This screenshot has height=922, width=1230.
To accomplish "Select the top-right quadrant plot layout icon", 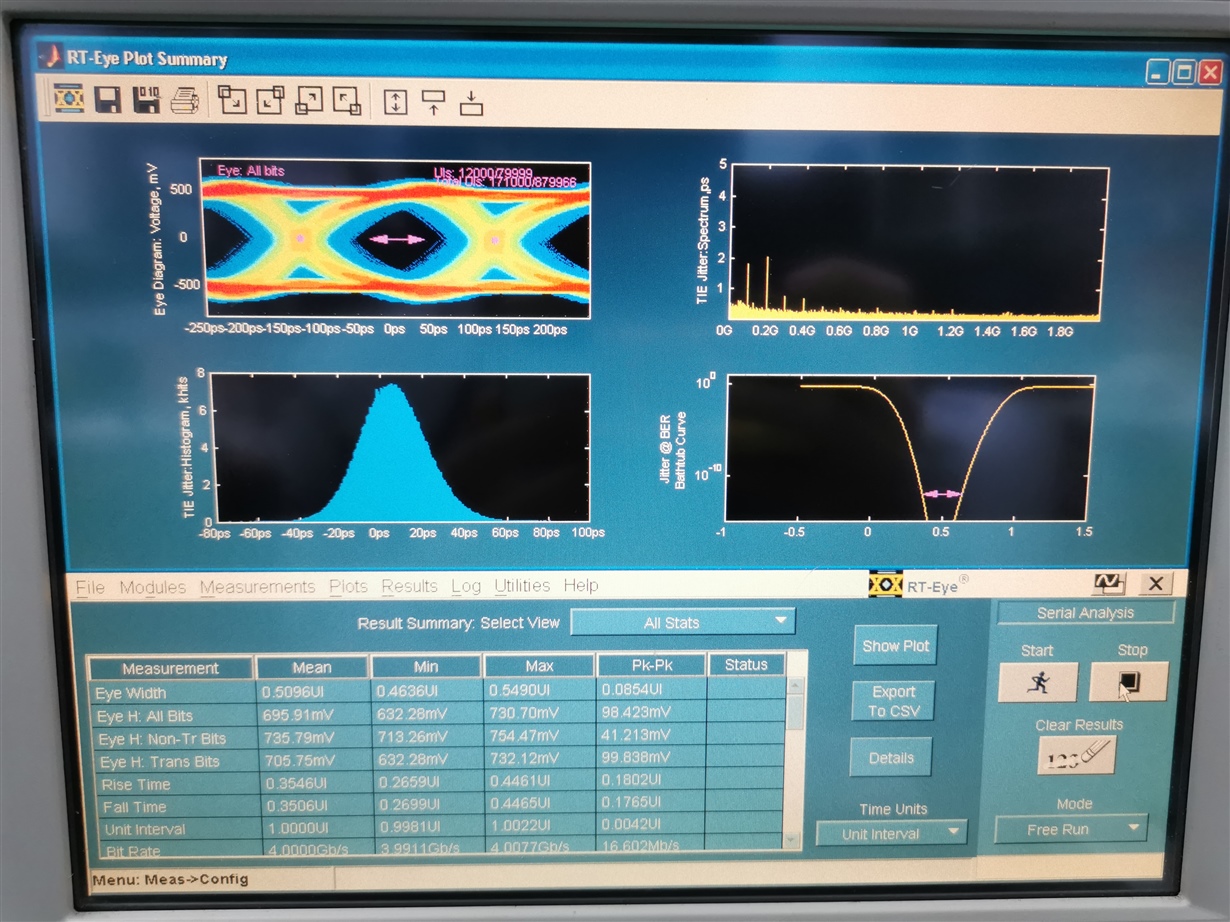I will click(x=270, y=100).
